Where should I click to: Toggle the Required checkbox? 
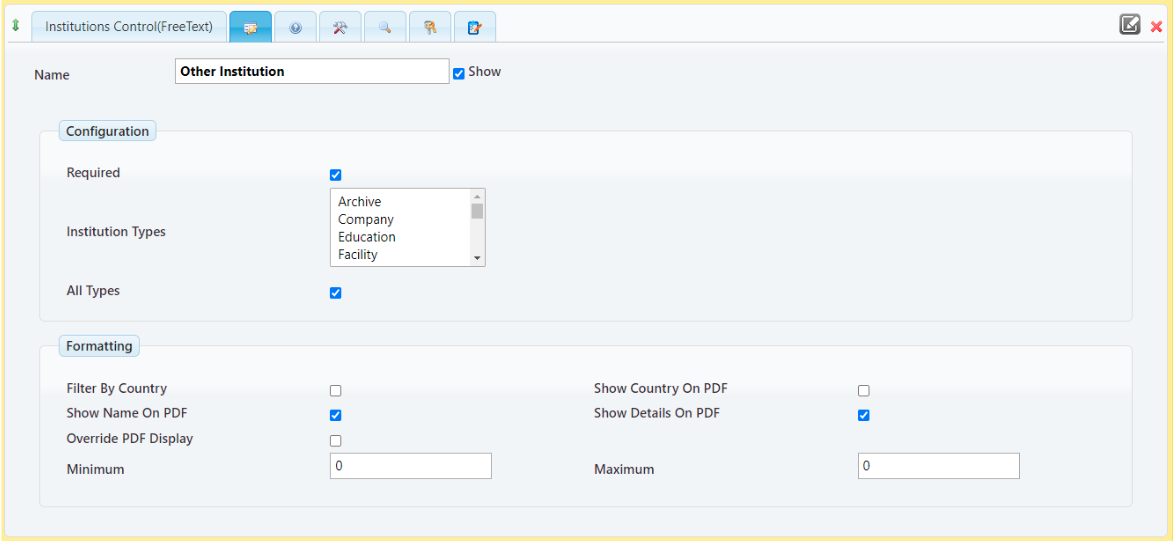coord(336,175)
